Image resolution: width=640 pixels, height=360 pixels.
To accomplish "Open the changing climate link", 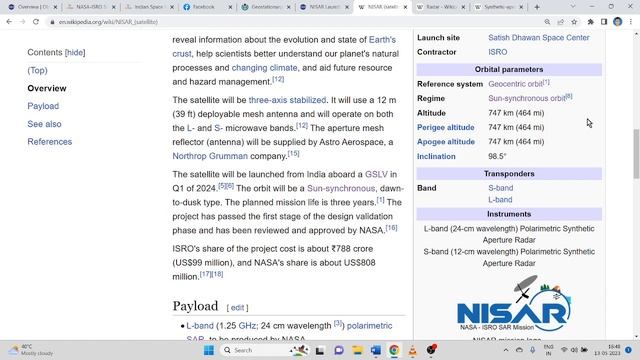I will point(264,68).
